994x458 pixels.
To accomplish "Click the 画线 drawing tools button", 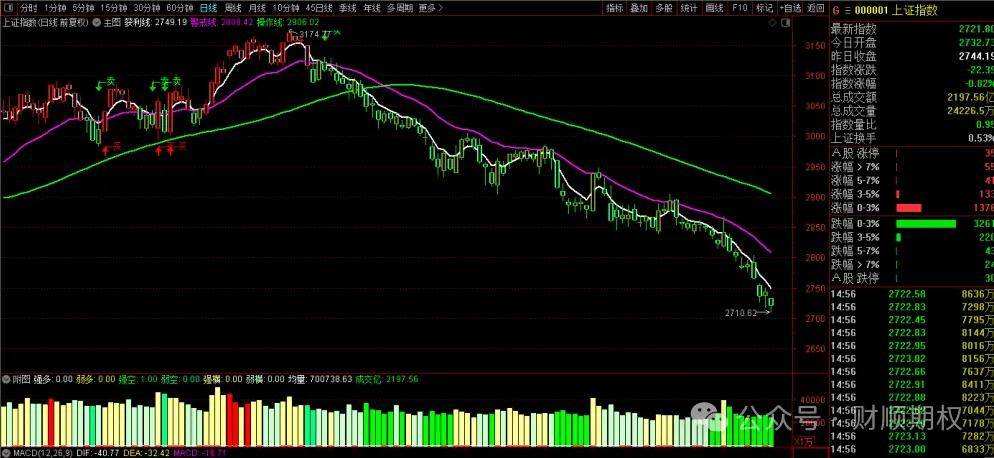I will (714, 8).
